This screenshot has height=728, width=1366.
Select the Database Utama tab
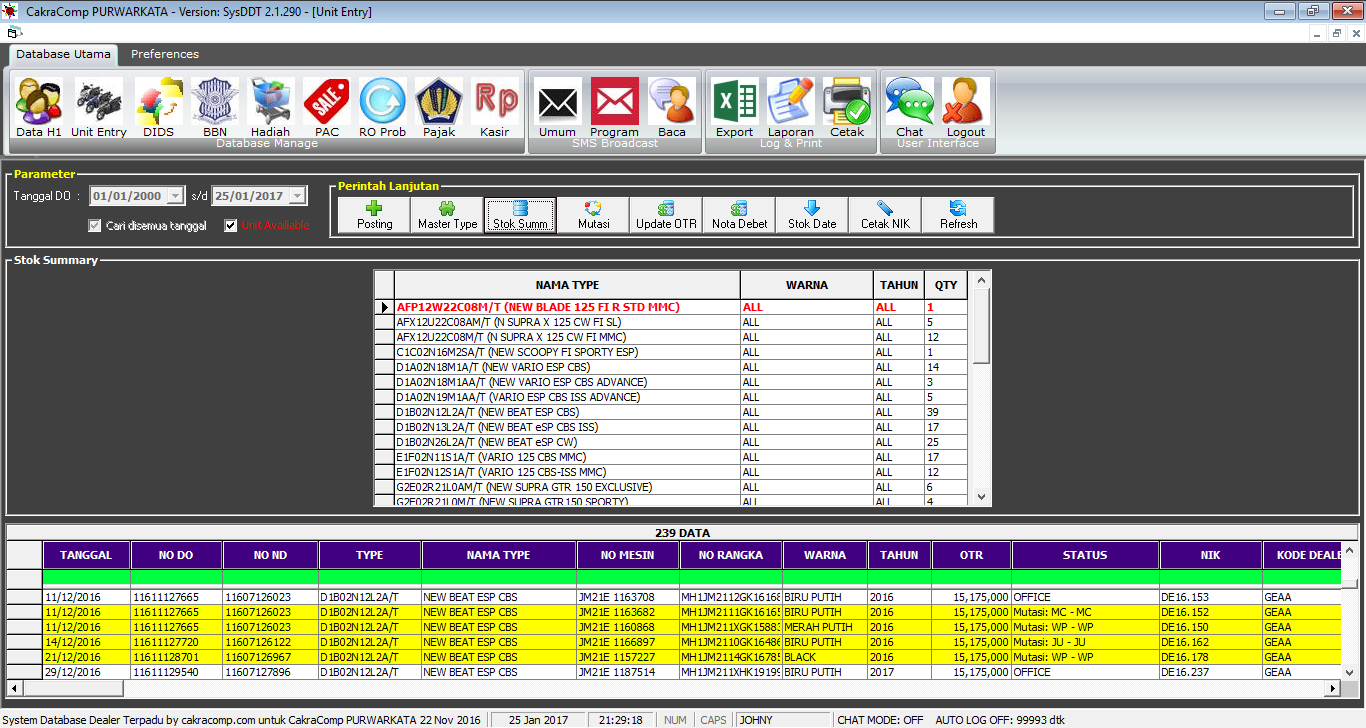64,54
